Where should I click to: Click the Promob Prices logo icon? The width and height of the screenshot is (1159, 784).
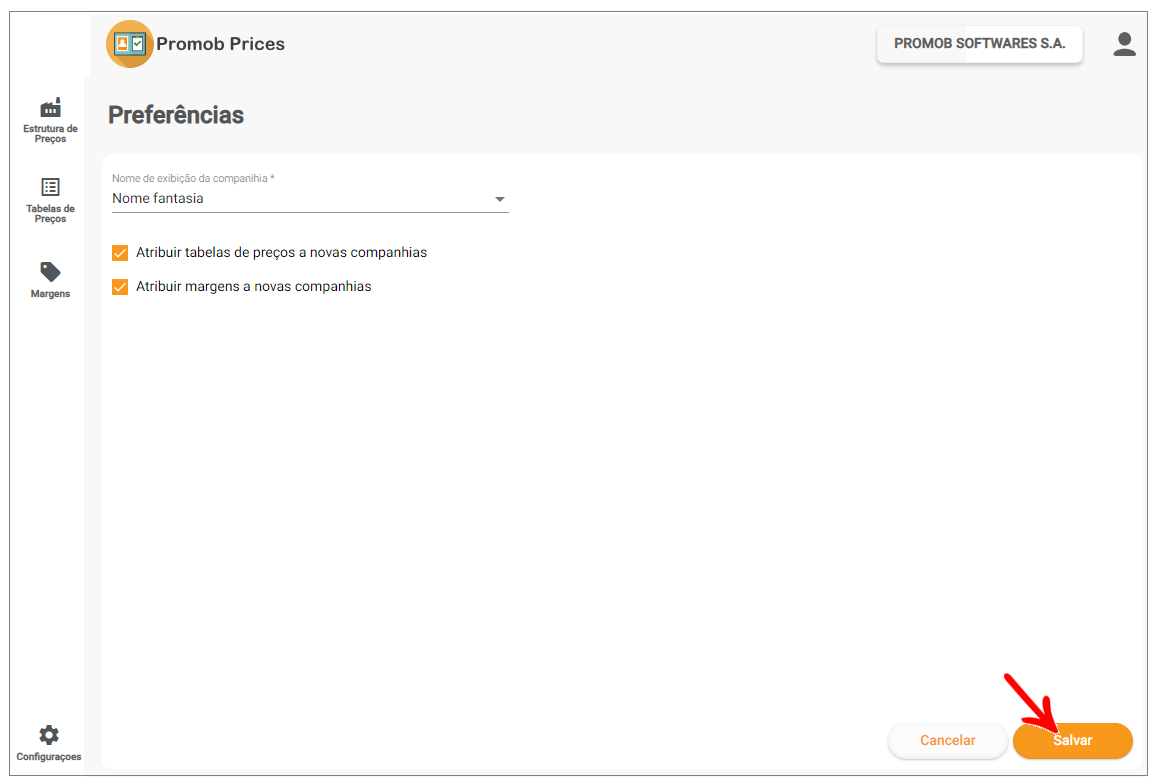[x=130, y=44]
